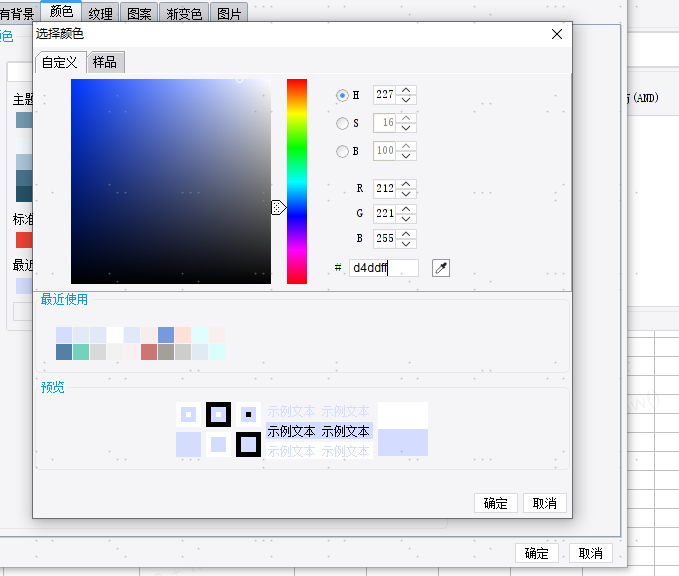The height and width of the screenshot is (576, 679).
Task: Switch to the 自定义 tab
Action: tap(60, 62)
